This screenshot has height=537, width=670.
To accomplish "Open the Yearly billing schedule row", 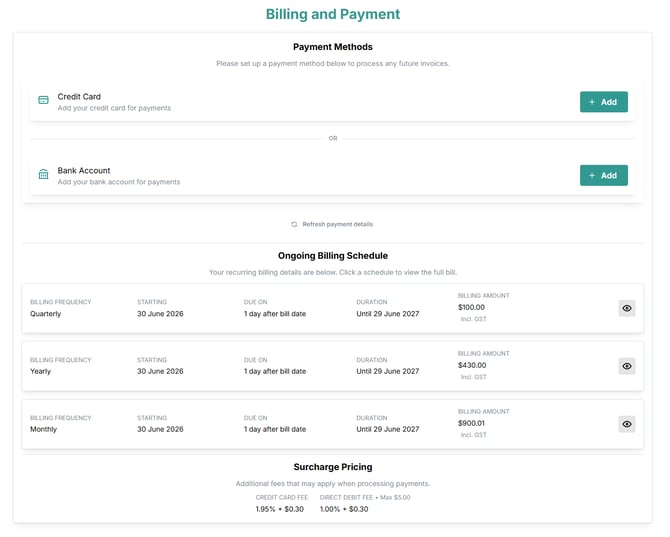I will coord(332,366).
